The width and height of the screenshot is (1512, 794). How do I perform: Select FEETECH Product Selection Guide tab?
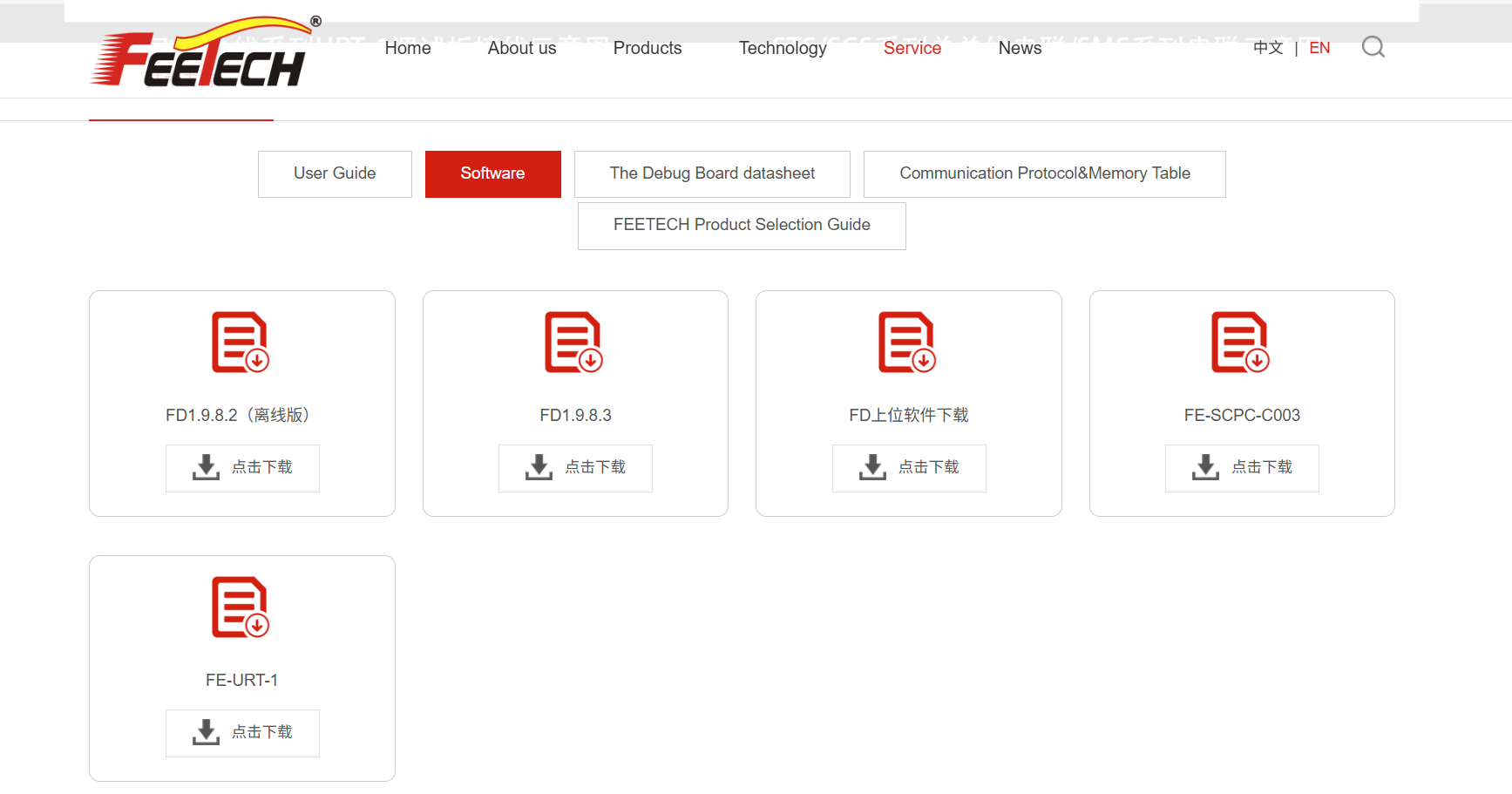[x=742, y=225]
